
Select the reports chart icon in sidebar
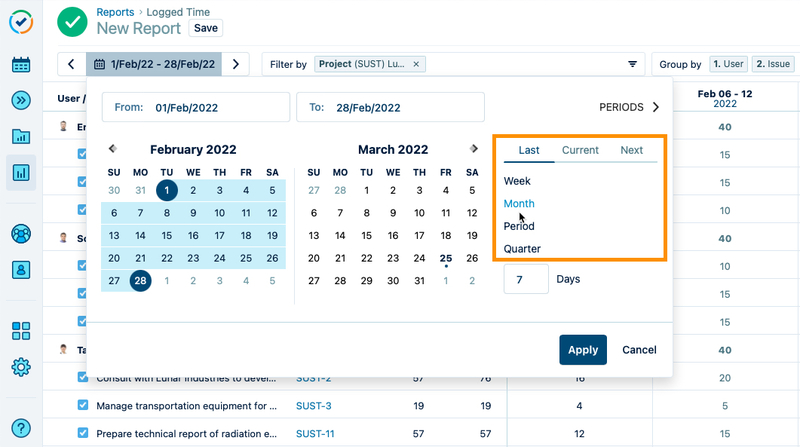tap(21, 172)
